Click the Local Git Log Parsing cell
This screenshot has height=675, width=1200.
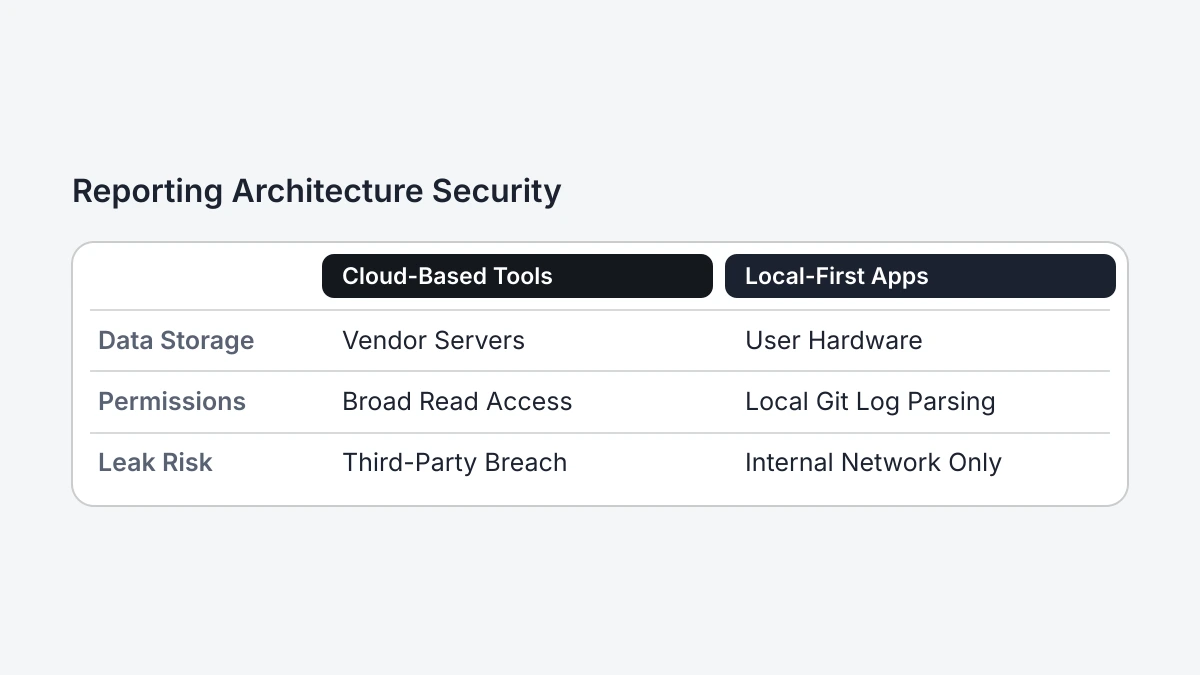[870, 402]
